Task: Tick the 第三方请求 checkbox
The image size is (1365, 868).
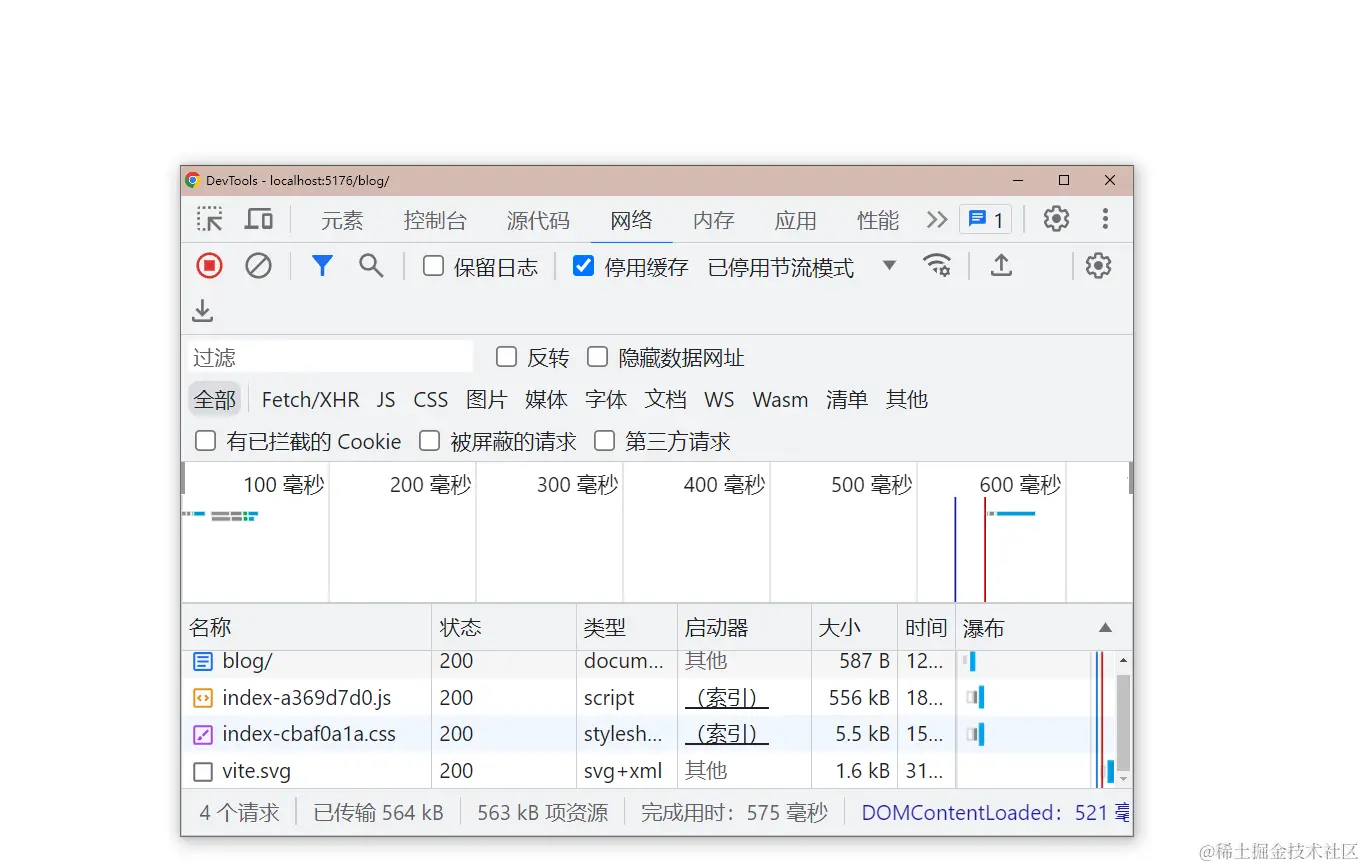Action: [x=604, y=441]
